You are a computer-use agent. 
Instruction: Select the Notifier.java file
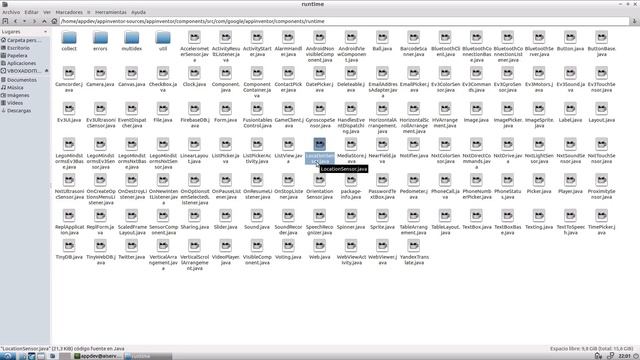click(413, 148)
